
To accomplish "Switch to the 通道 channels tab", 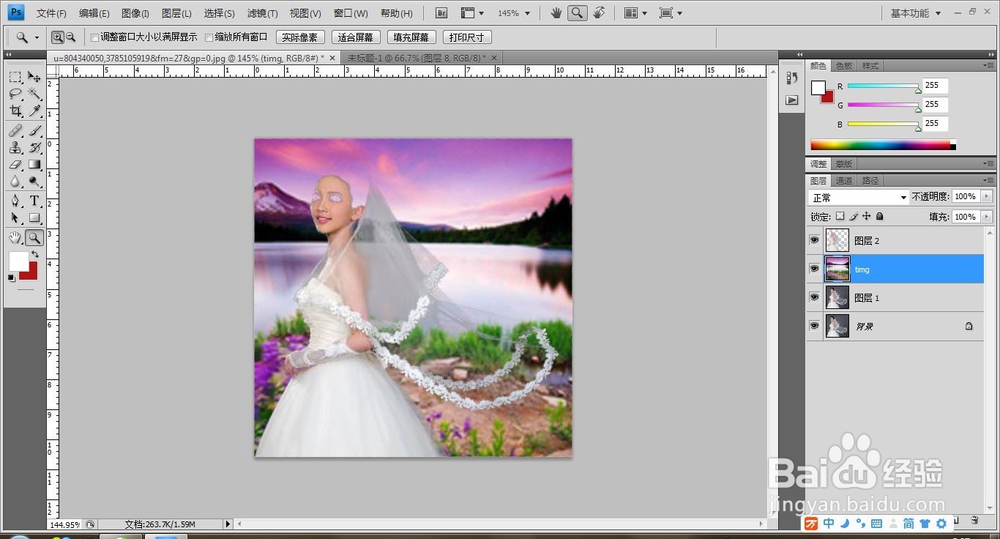I will tap(844, 181).
